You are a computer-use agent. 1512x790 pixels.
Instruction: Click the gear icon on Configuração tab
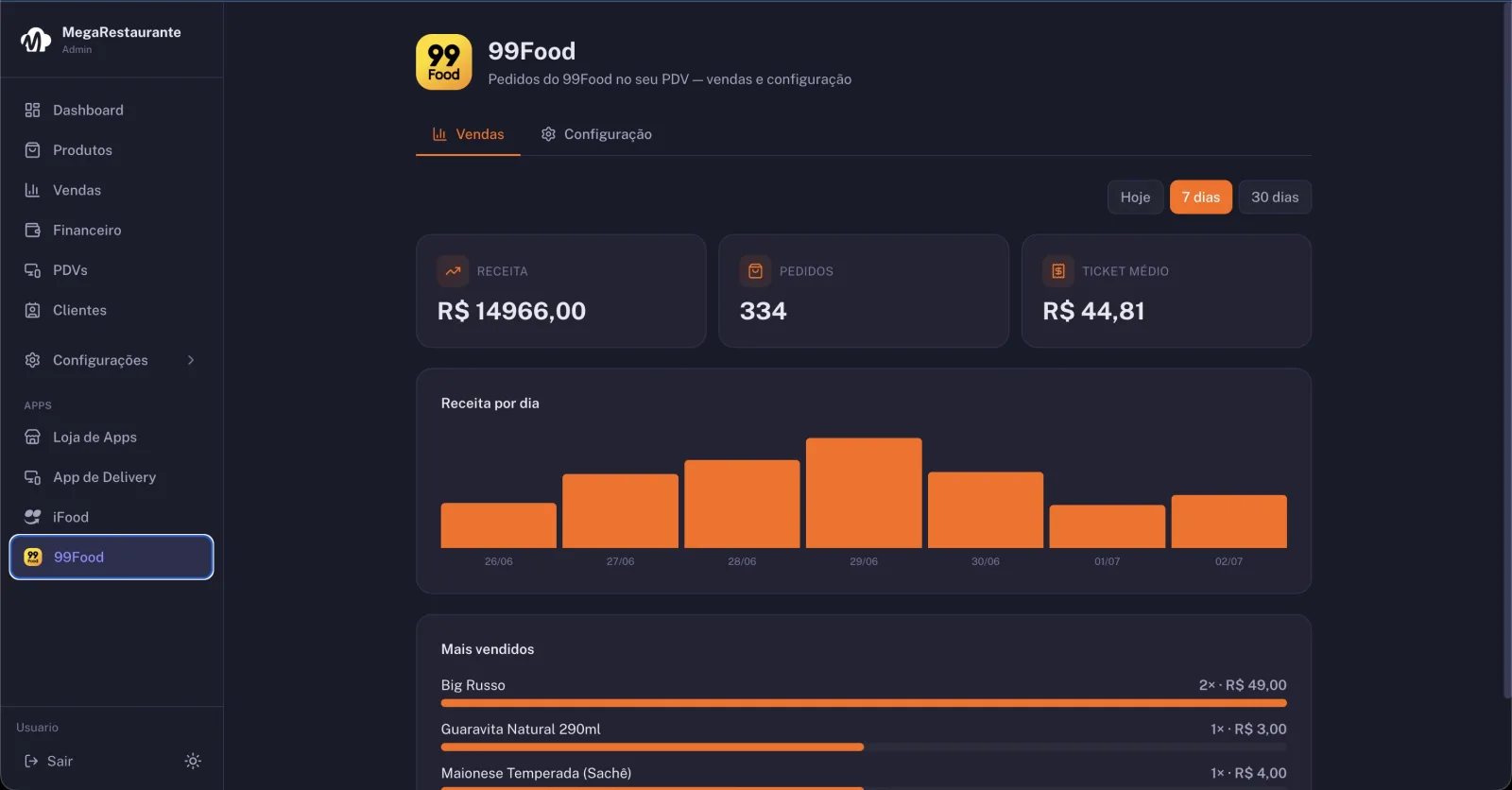[548, 134]
